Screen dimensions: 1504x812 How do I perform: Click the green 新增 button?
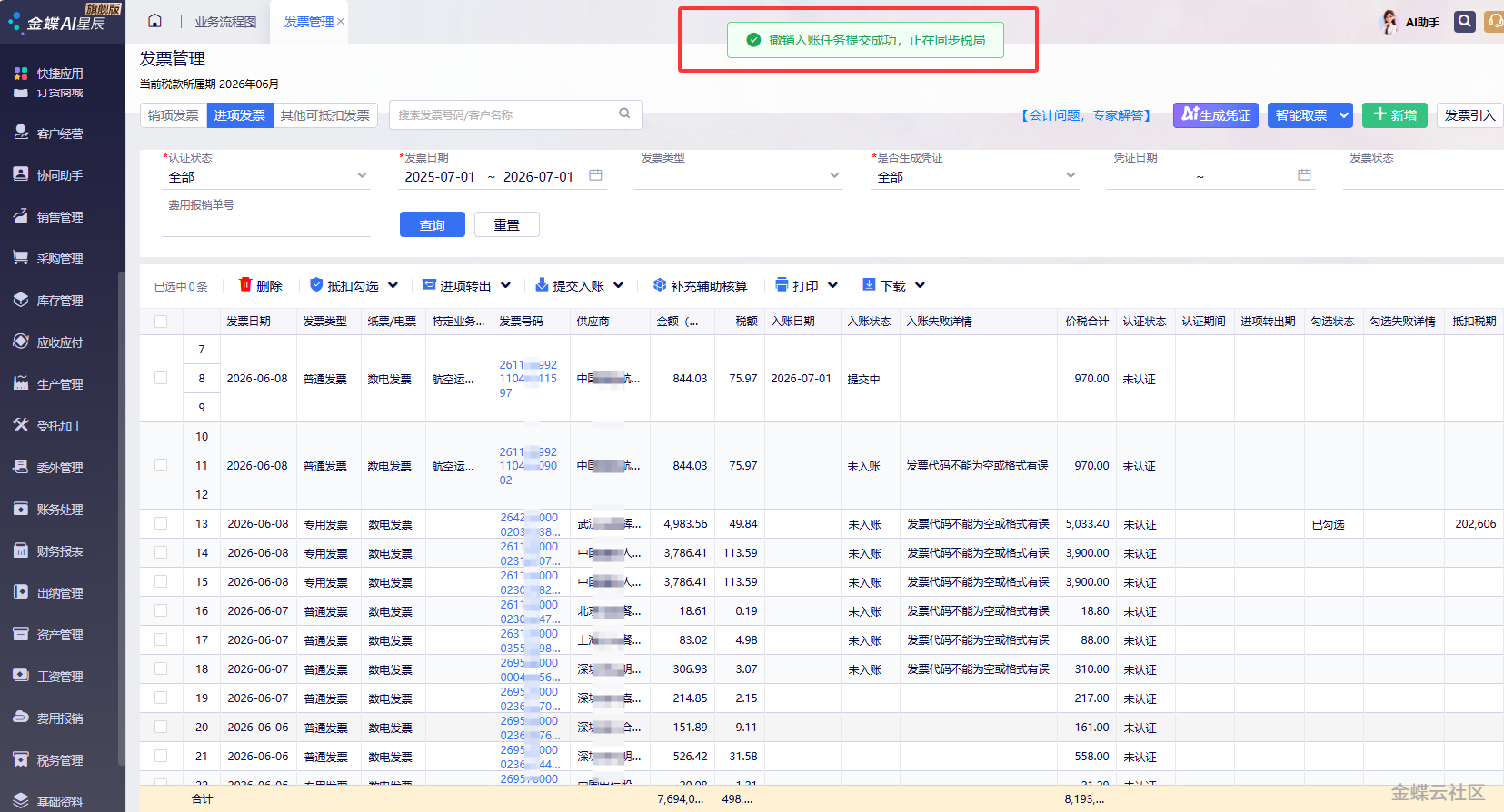coord(1395,114)
